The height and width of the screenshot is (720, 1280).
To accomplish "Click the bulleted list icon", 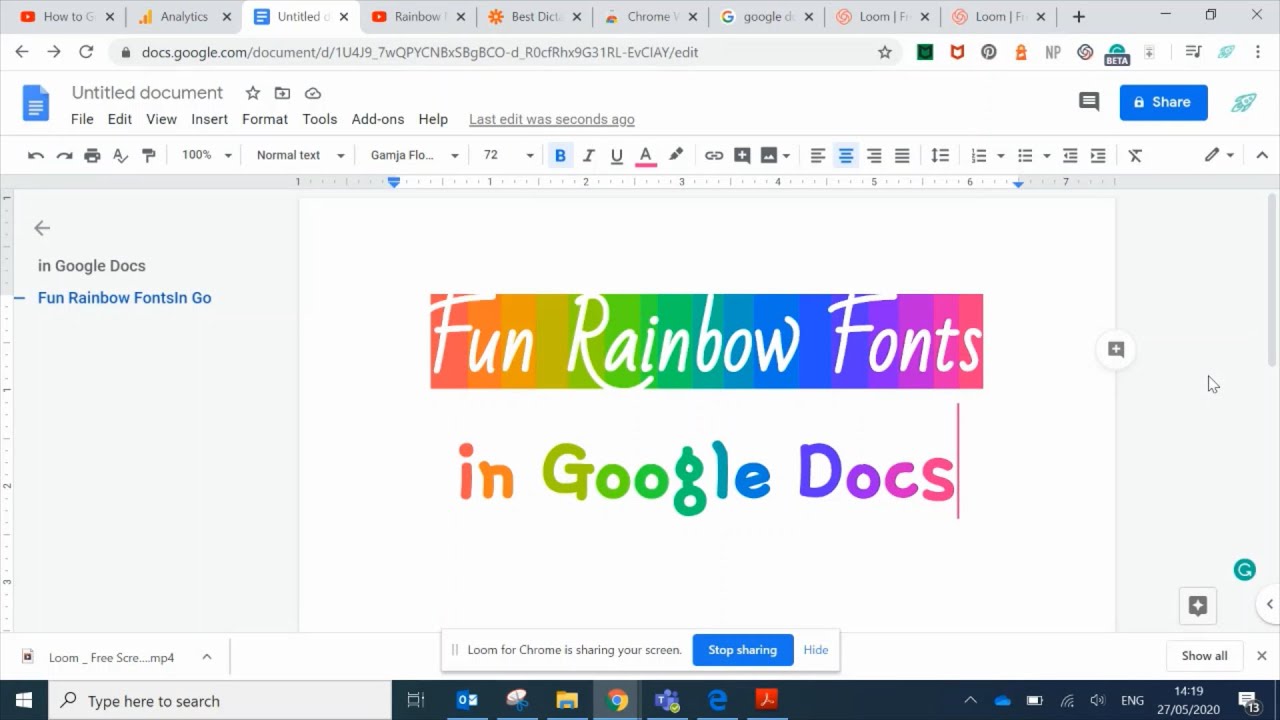I will click(1025, 155).
